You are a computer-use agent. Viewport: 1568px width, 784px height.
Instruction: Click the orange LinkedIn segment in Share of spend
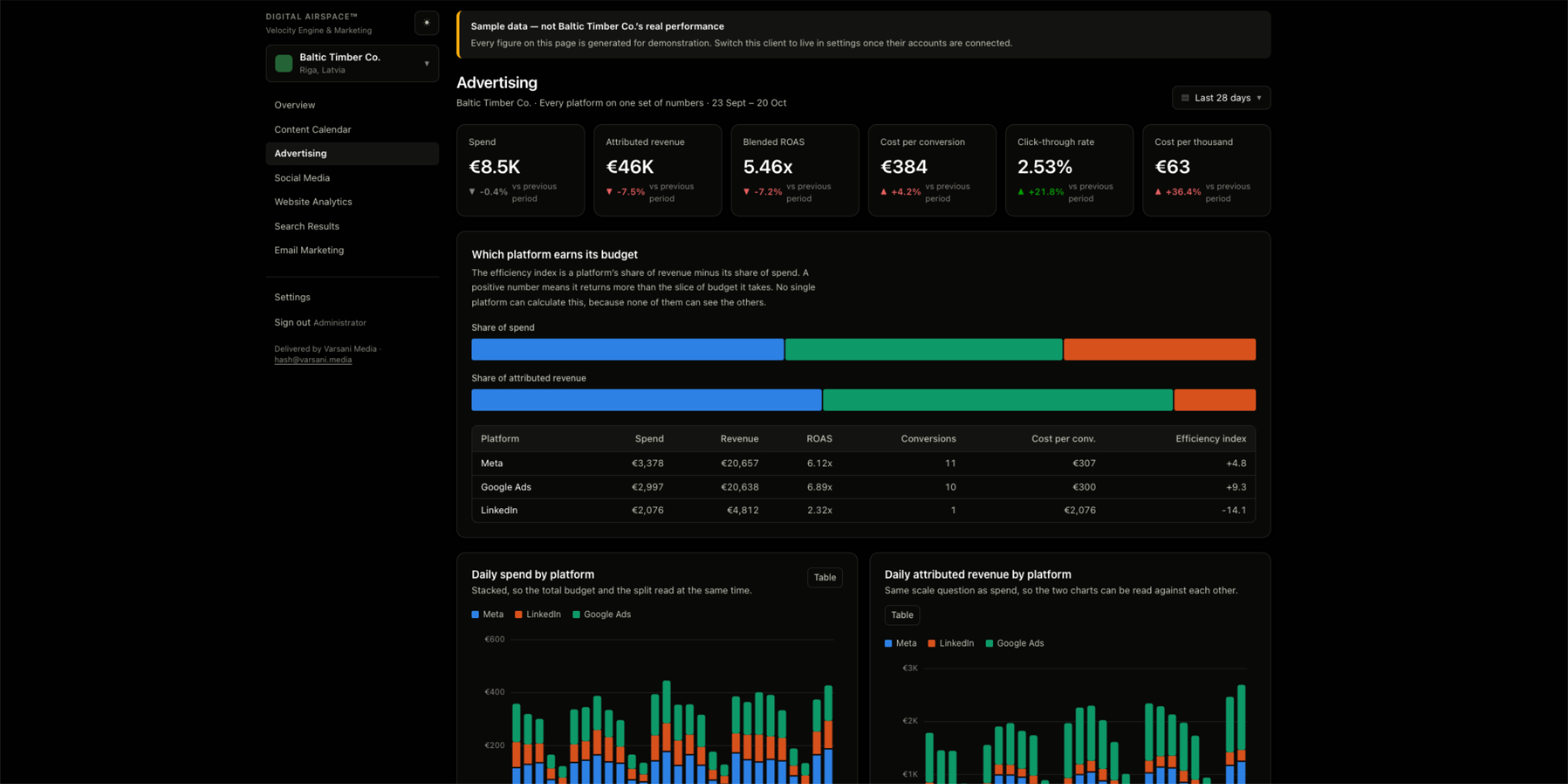pos(1160,350)
